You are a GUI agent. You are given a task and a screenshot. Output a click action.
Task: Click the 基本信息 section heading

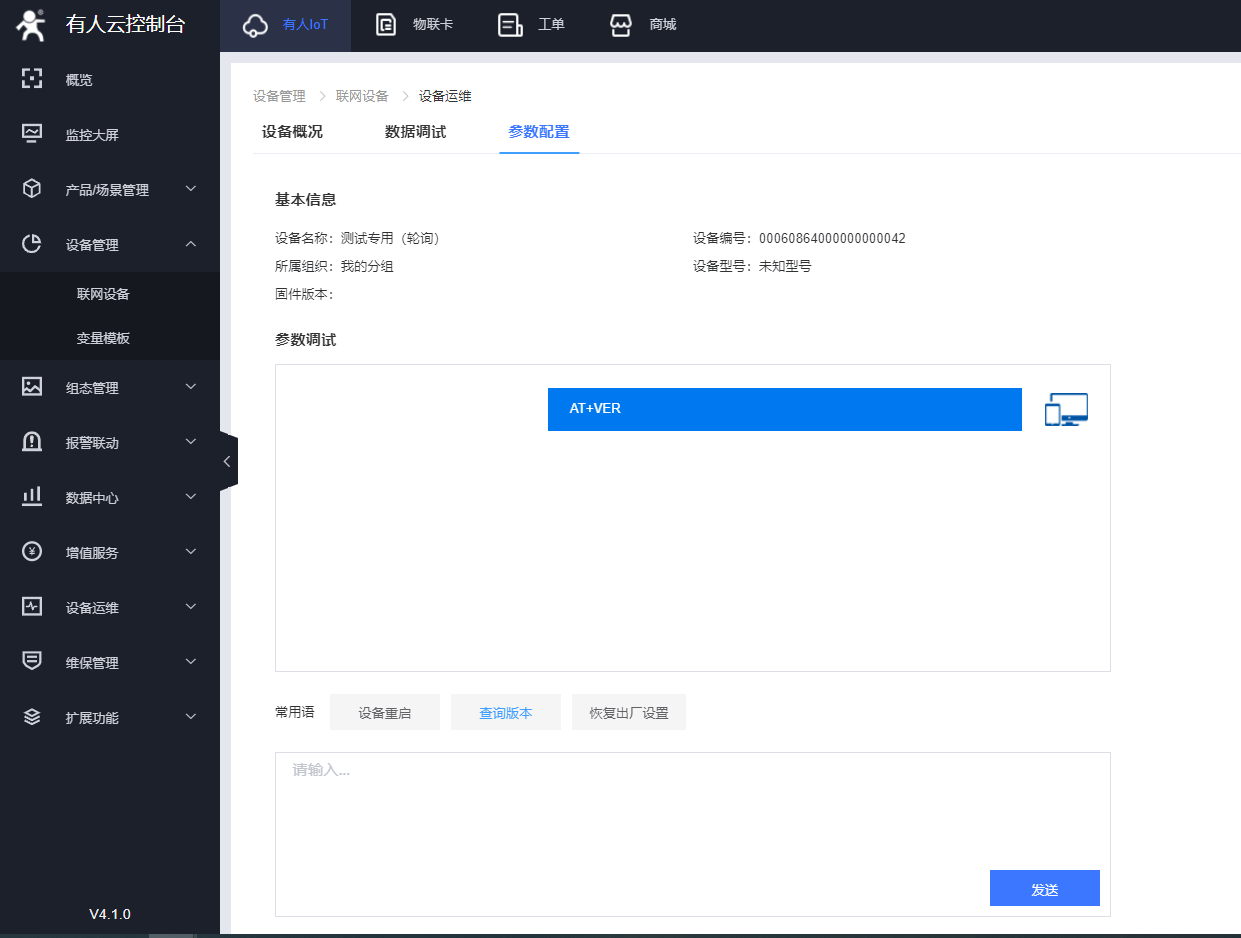305,200
